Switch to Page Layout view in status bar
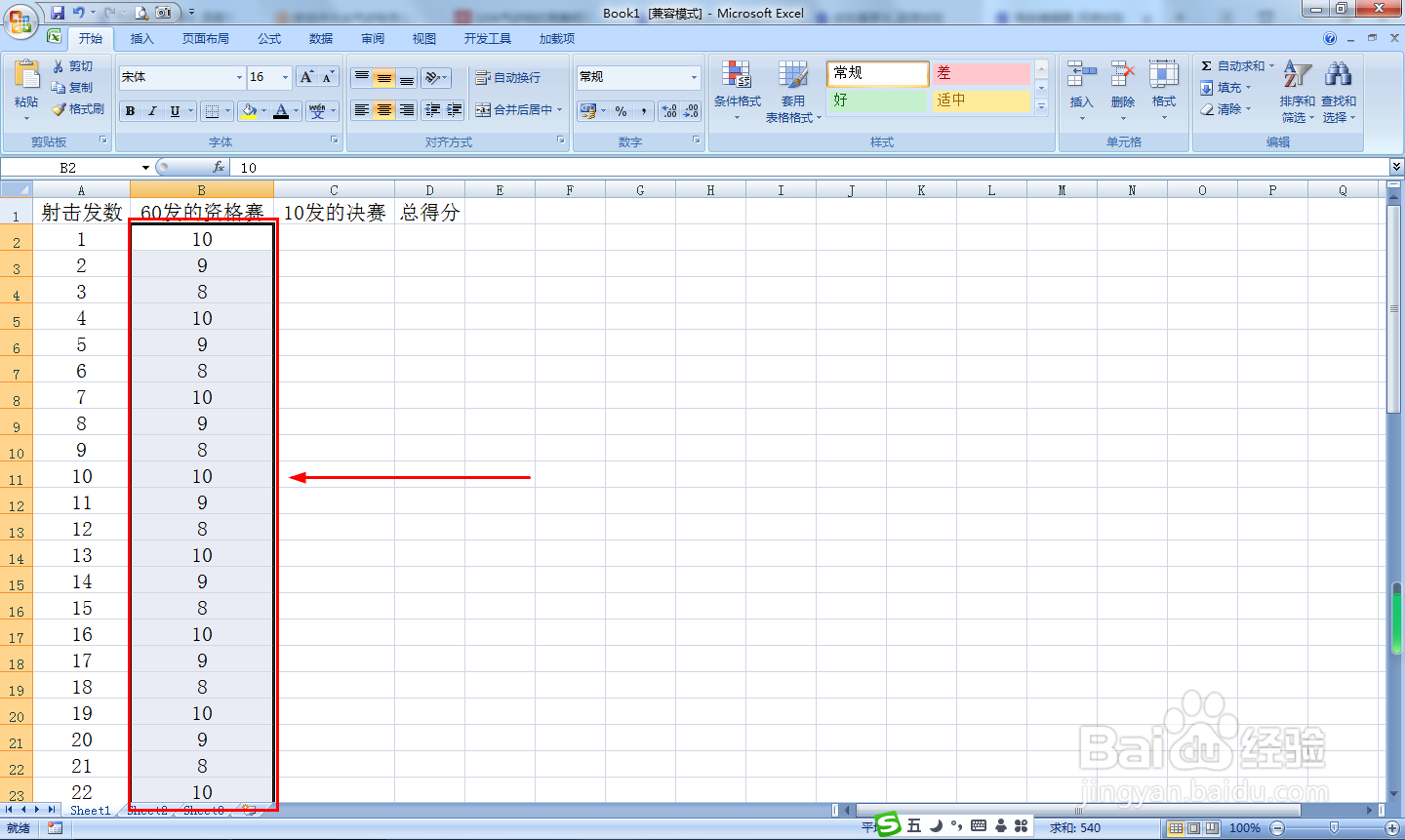Viewport: 1405px width, 840px height. tap(1194, 828)
